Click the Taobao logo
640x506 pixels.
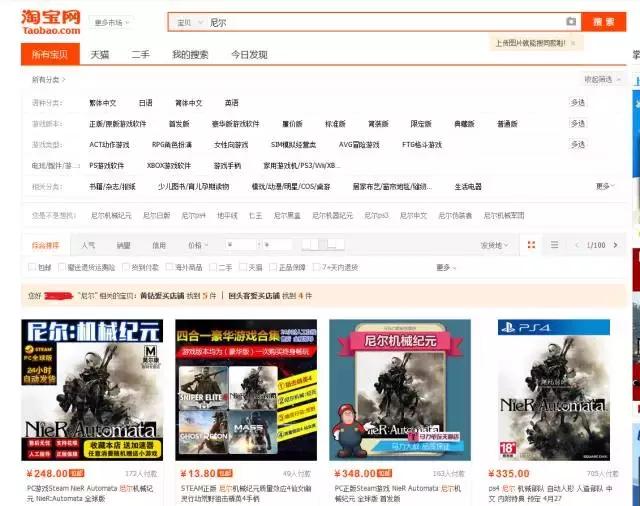51,22
